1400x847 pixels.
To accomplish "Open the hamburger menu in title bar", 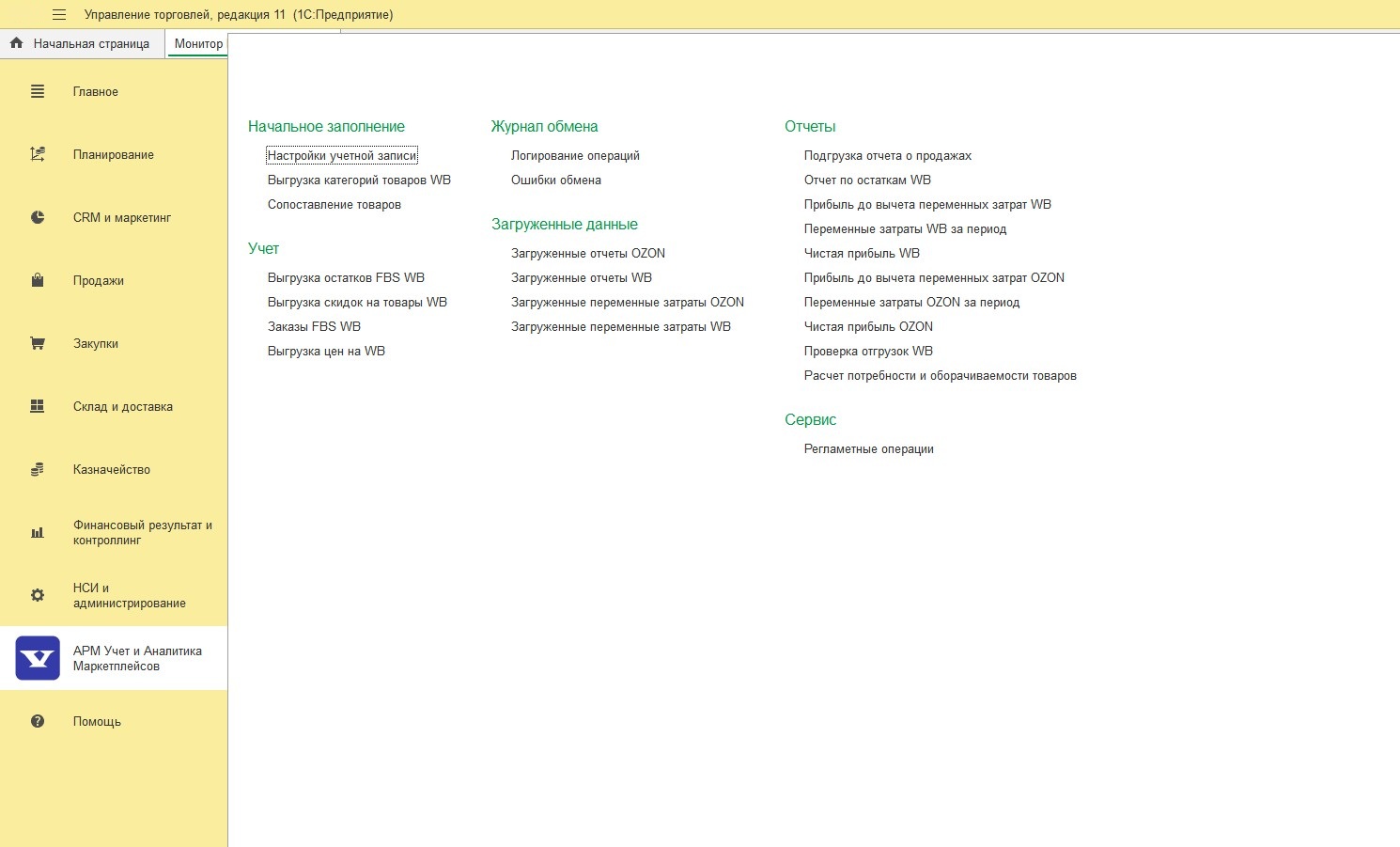I will [59, 14].
